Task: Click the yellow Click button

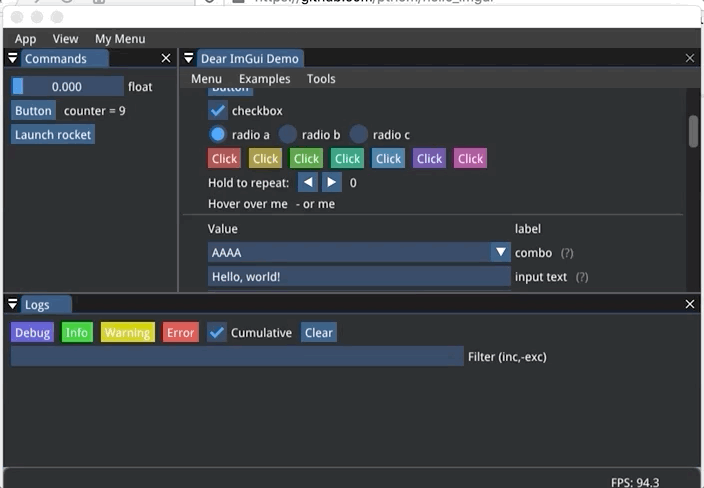Action: (265, 158)
